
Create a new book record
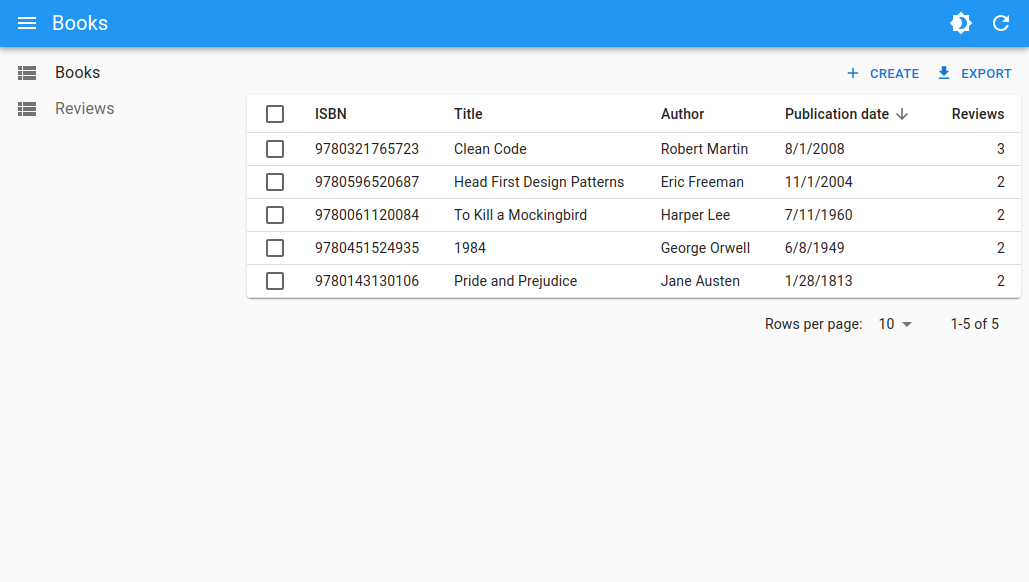882,73
